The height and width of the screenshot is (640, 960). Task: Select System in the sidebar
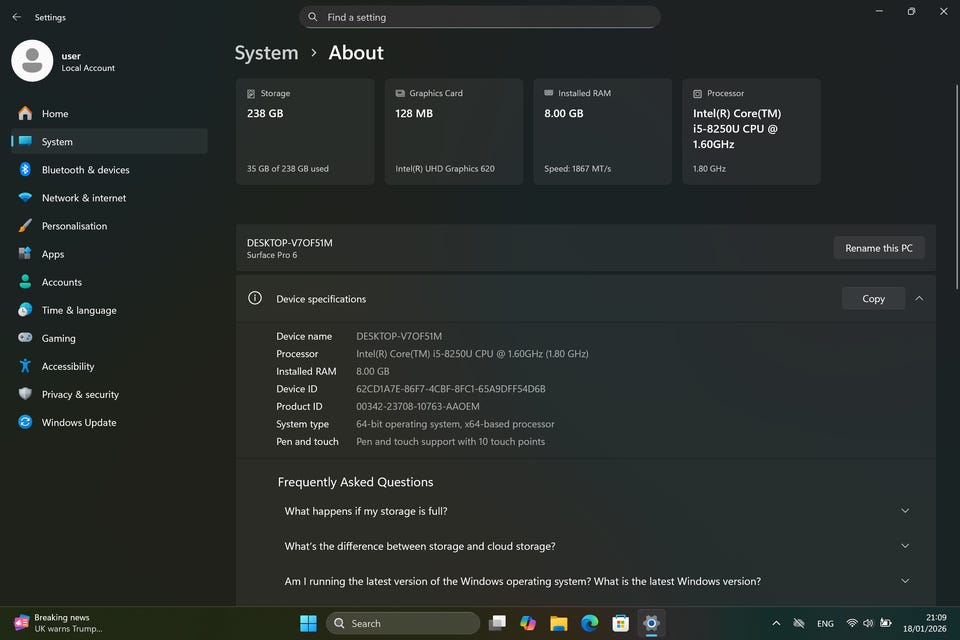point(109,141)
